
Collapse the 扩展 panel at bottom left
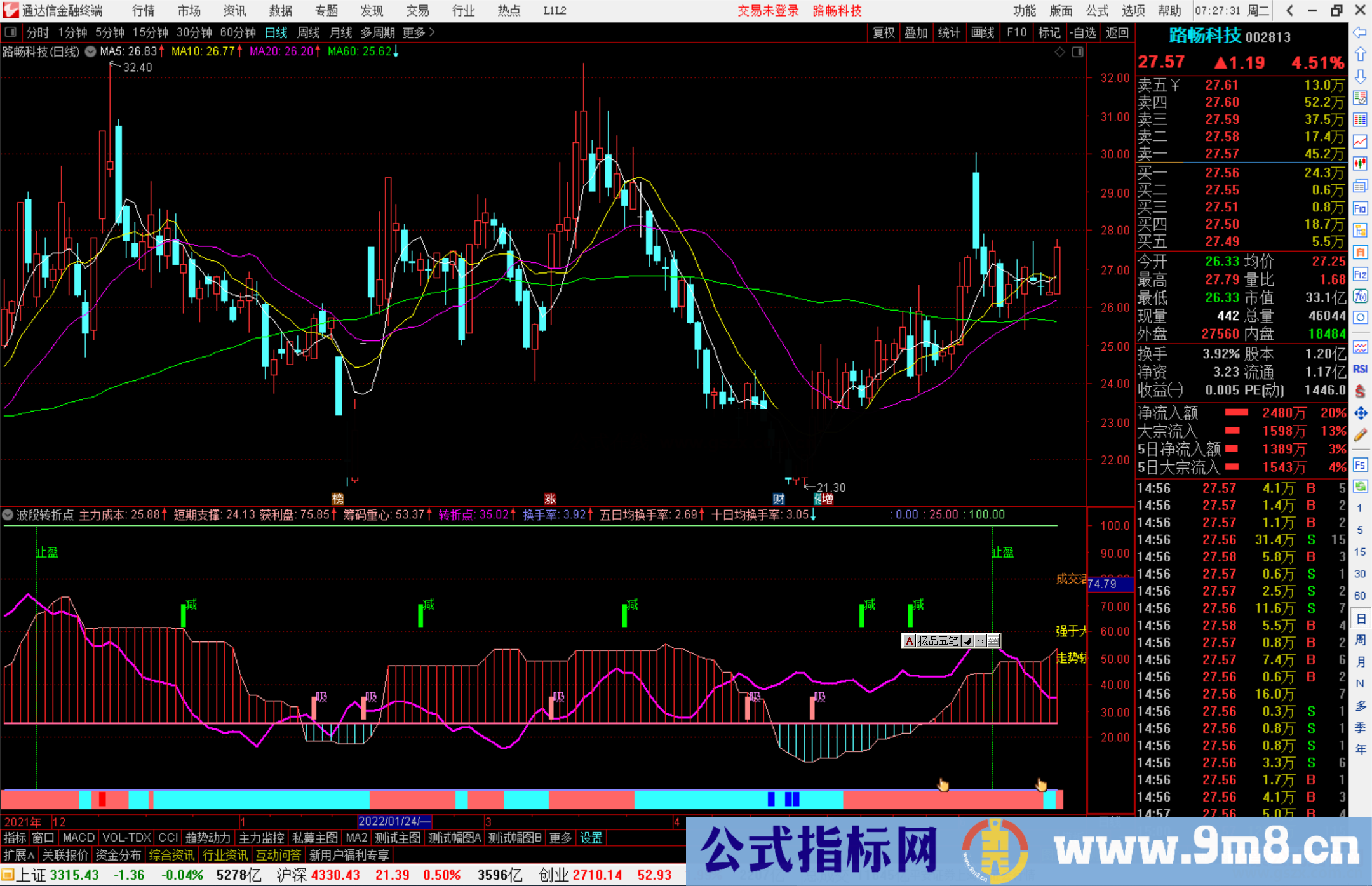18,855
